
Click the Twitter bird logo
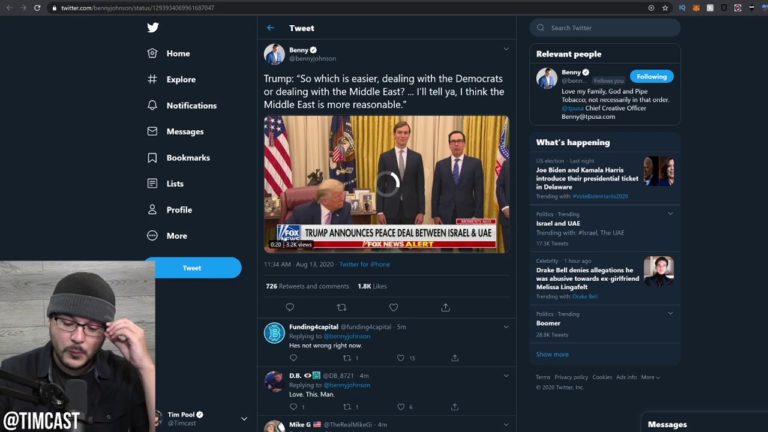153,27
